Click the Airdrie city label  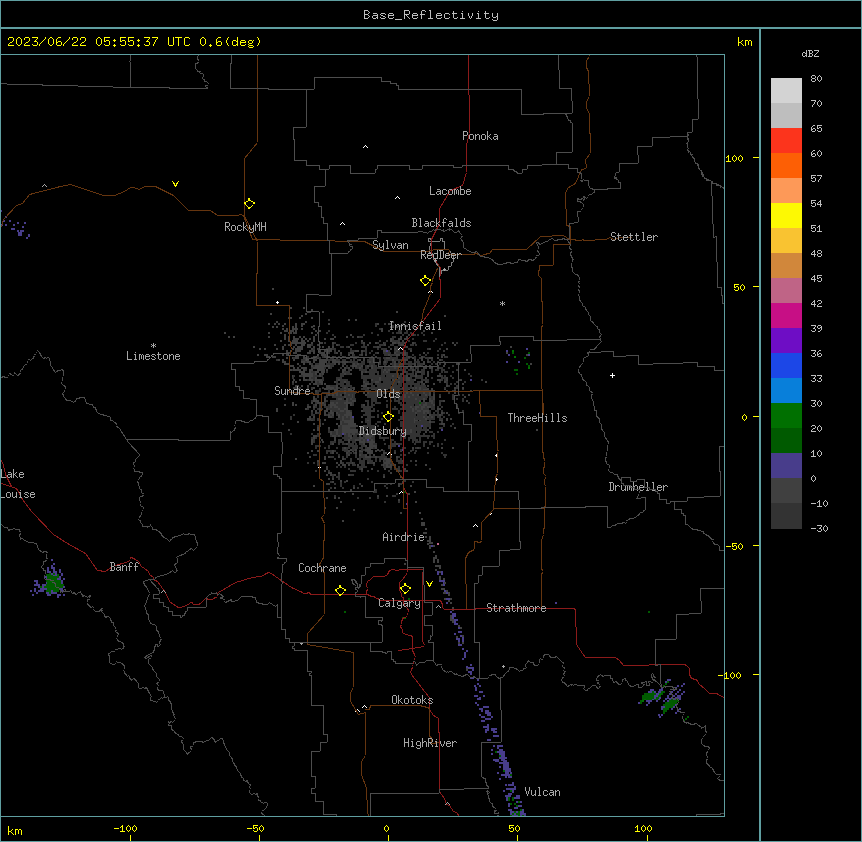pos(404,537)
